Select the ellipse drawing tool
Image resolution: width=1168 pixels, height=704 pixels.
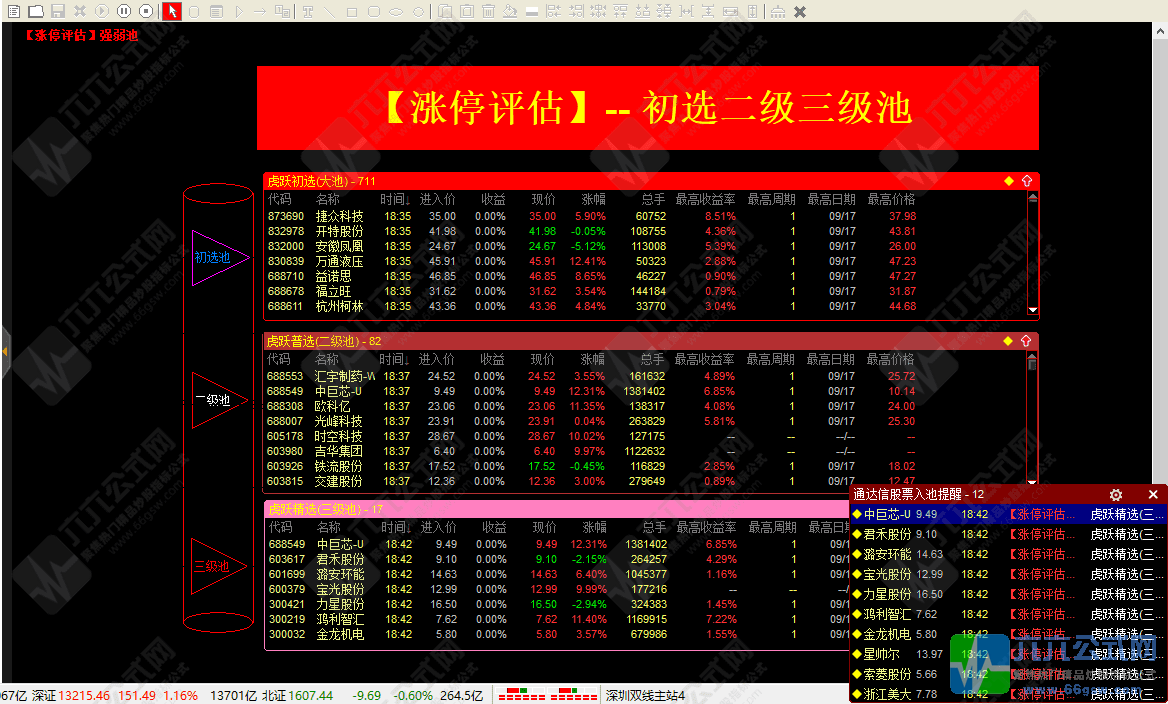coord(394,11)
